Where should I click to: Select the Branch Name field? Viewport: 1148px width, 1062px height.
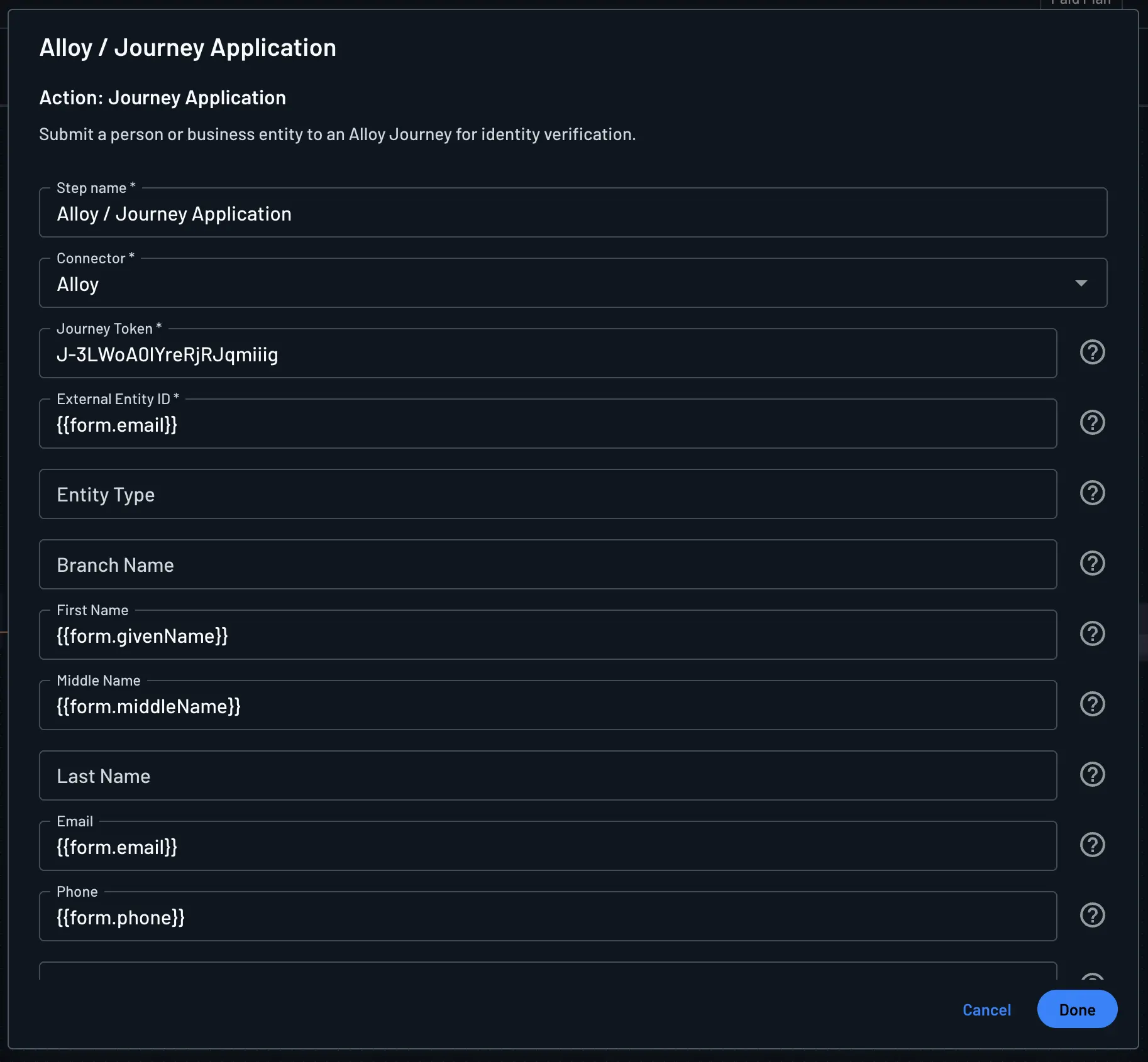[548, 564]
